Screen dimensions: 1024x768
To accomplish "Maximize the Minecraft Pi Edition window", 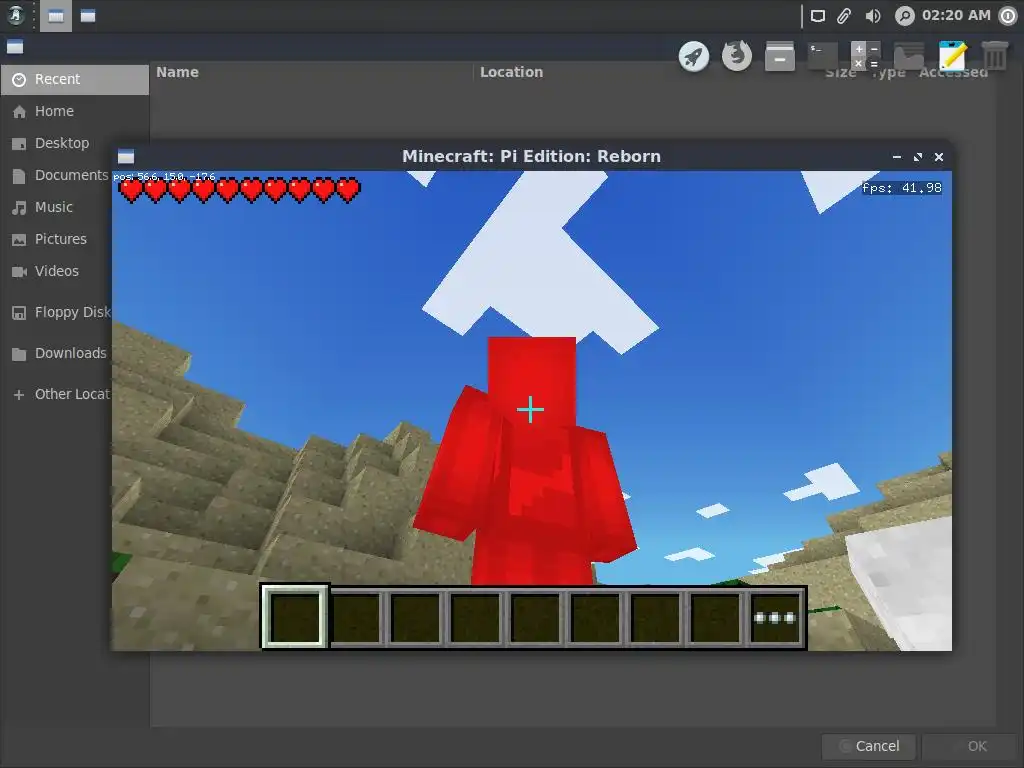I will pos(918,157).
